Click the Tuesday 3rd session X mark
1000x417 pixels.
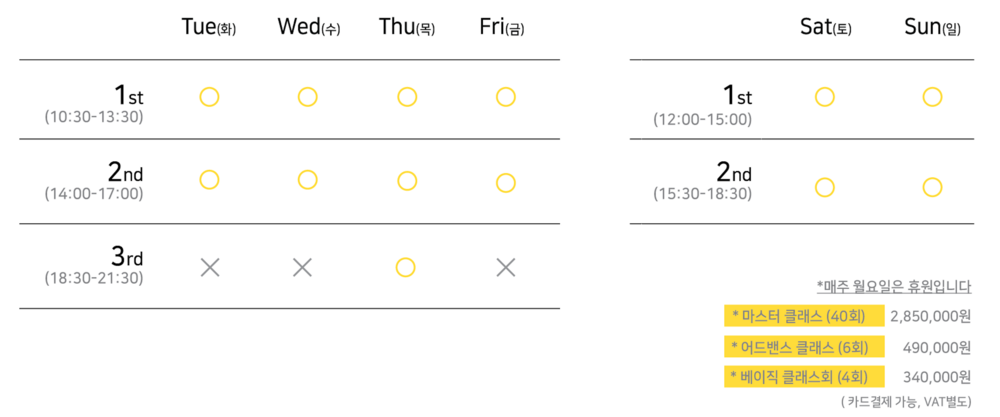[x=209, y=267]
